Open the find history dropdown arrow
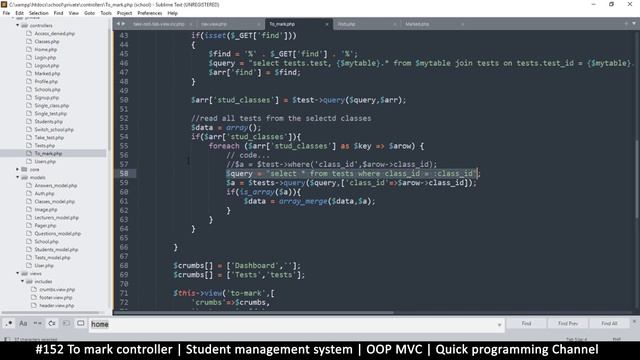640x360 pixels. coord(500,325)
